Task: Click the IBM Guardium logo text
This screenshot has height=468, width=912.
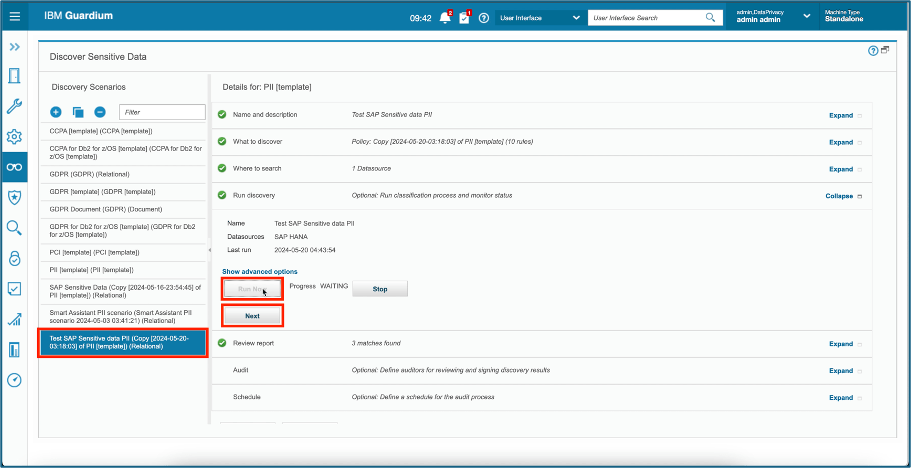Action: 79,16
